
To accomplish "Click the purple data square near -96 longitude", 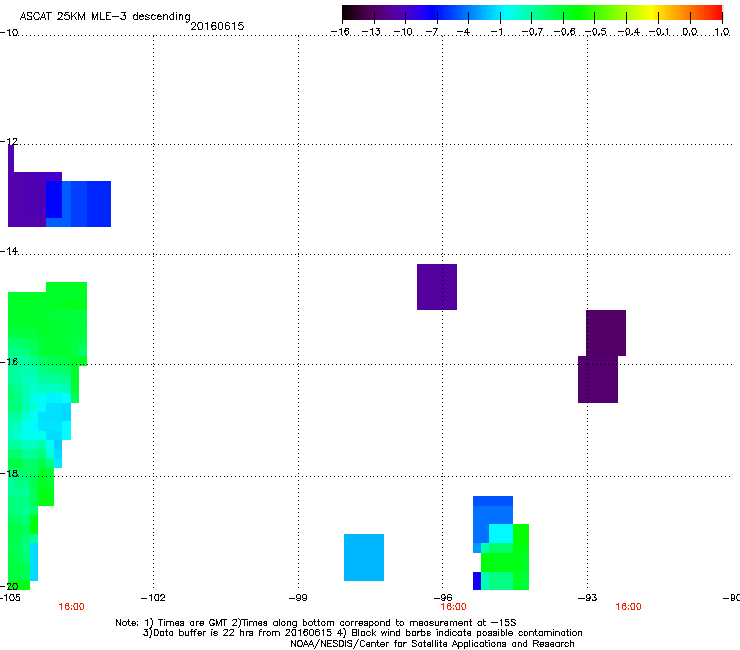I will pos(437,287).
